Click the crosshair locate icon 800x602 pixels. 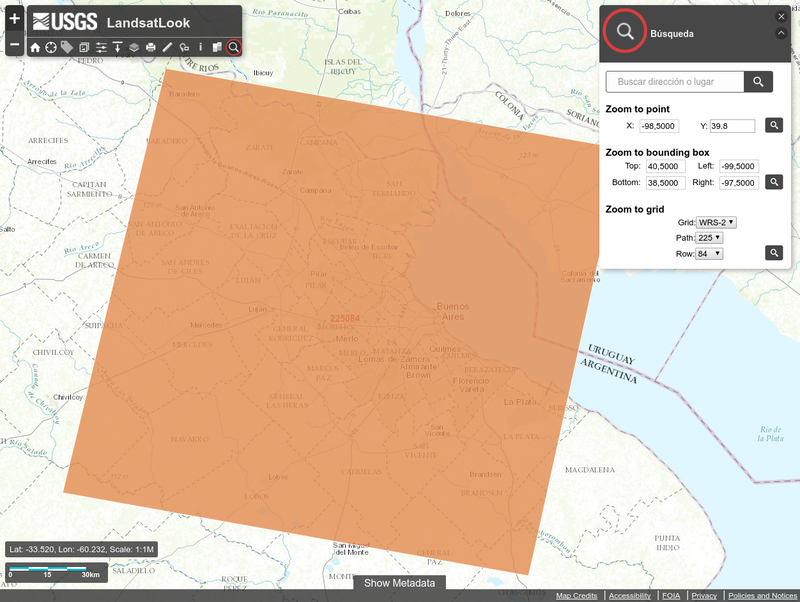tap(51, 47)
